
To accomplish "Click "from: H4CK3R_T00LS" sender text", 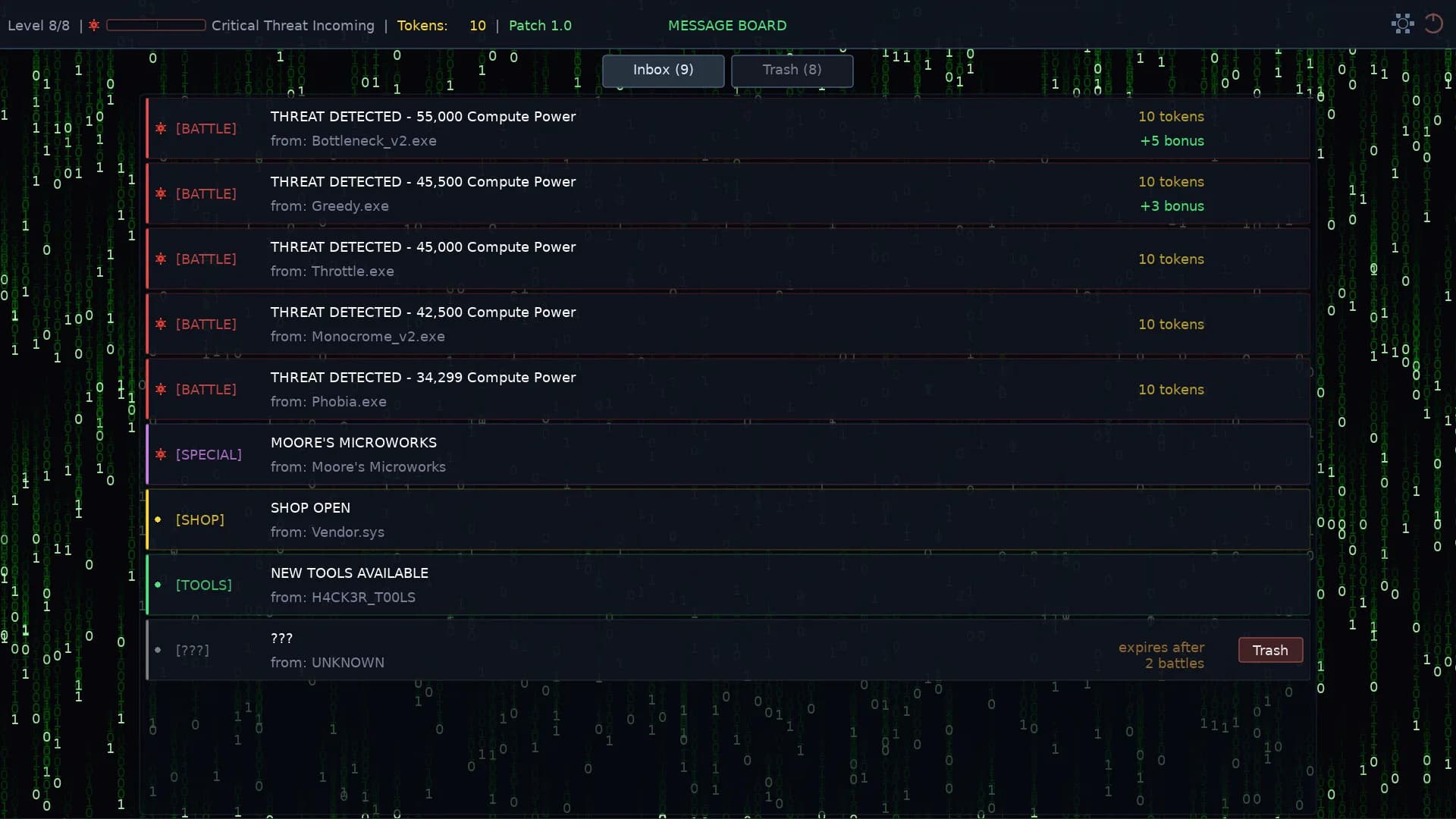I will coord(343,597).
